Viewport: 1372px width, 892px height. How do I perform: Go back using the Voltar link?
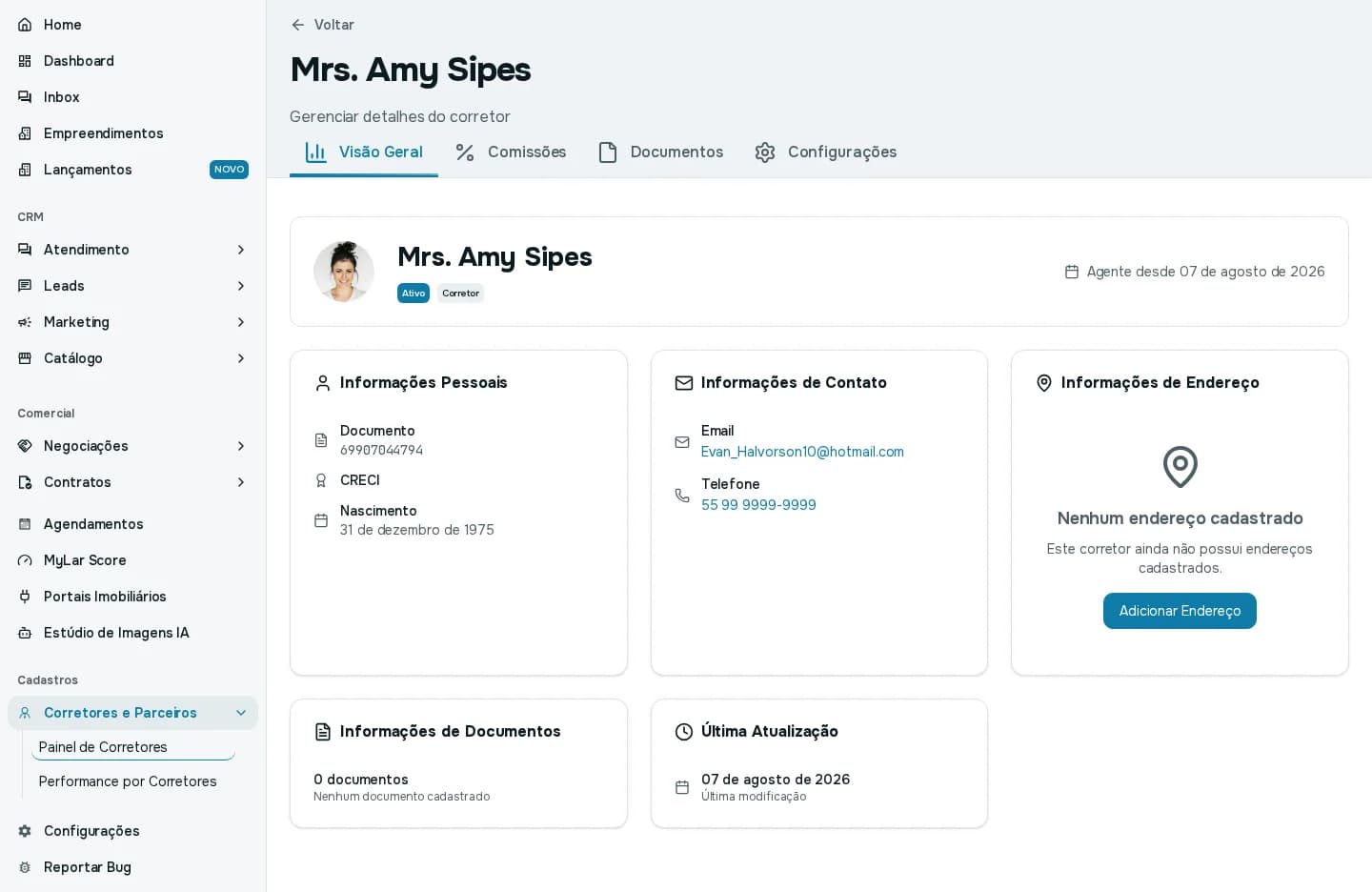coord(323,25)
